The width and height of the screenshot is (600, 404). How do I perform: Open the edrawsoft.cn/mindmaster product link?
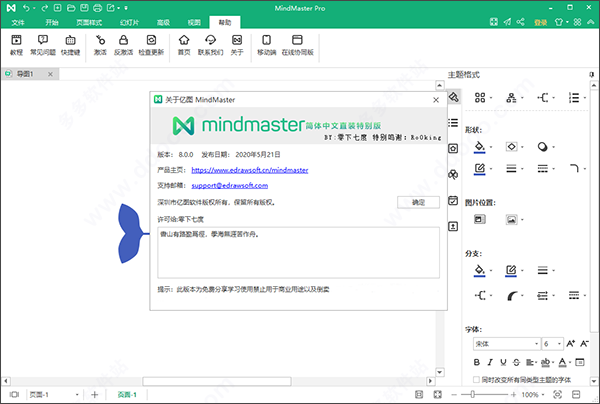249,170
